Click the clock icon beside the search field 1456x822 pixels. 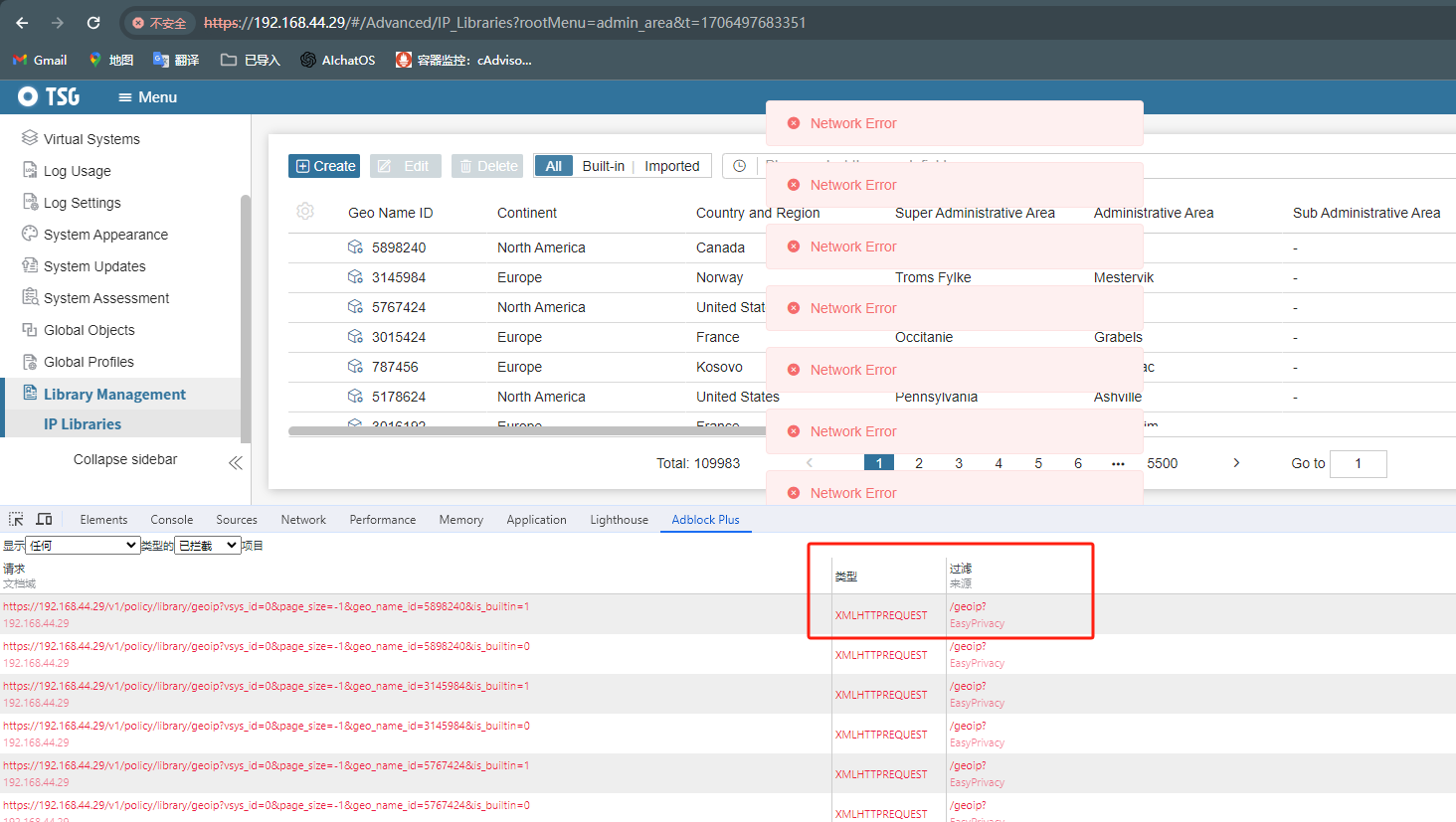(x=739, y=166)
